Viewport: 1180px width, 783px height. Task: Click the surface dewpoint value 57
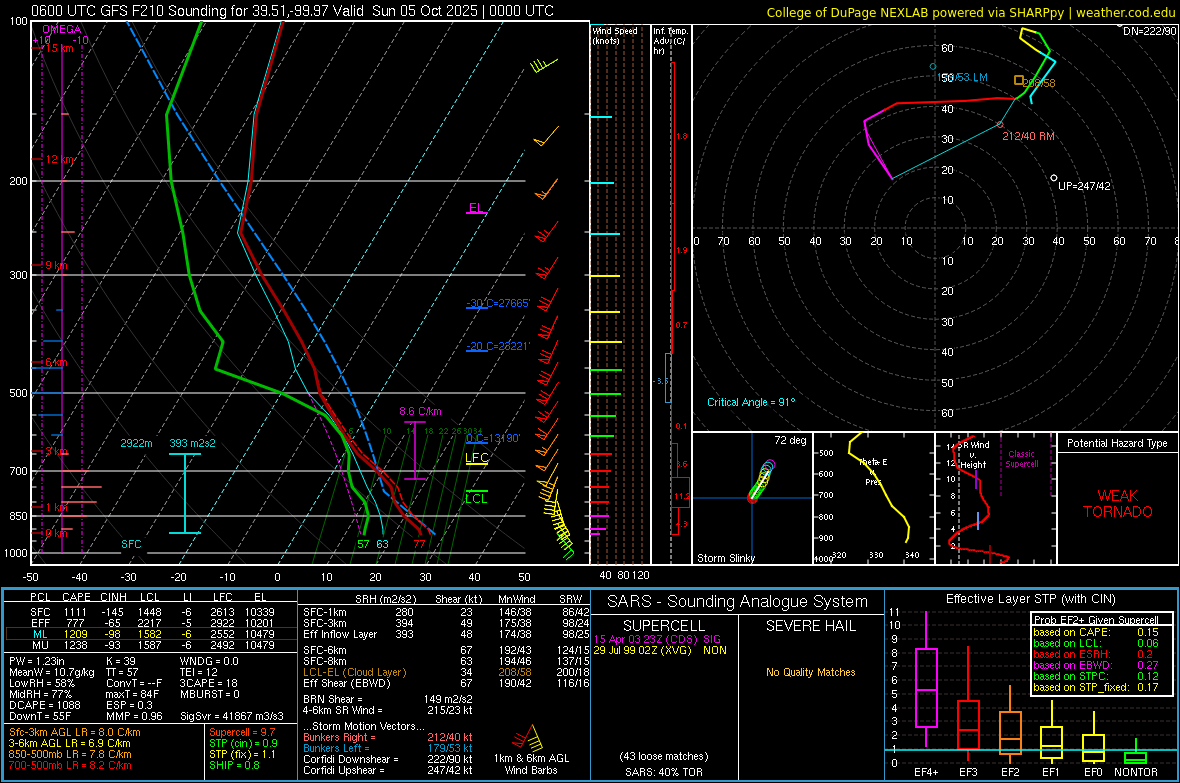pyautogui.click(x=363, y=544)
